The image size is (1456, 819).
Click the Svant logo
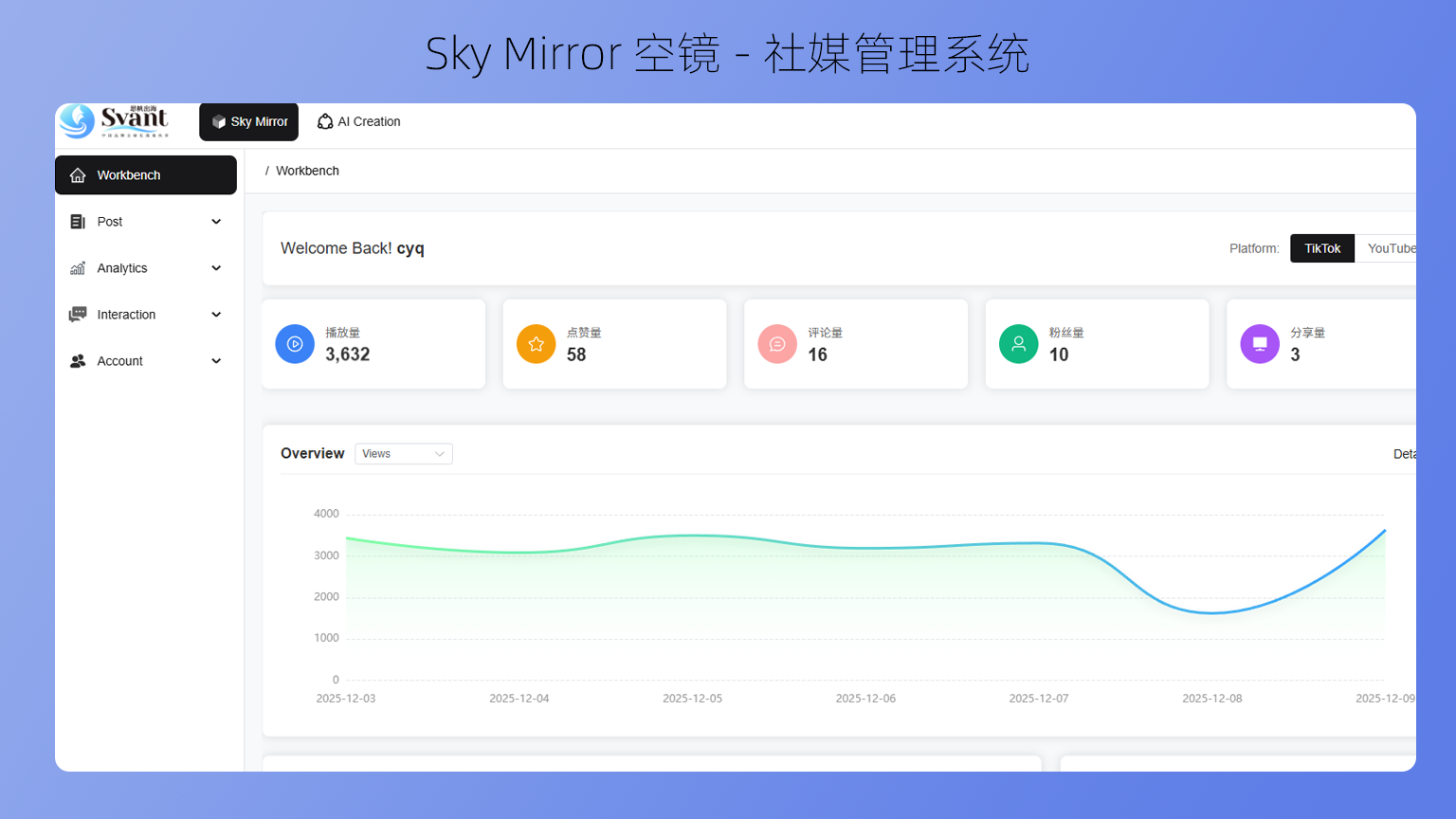click(x=114, y=121)
